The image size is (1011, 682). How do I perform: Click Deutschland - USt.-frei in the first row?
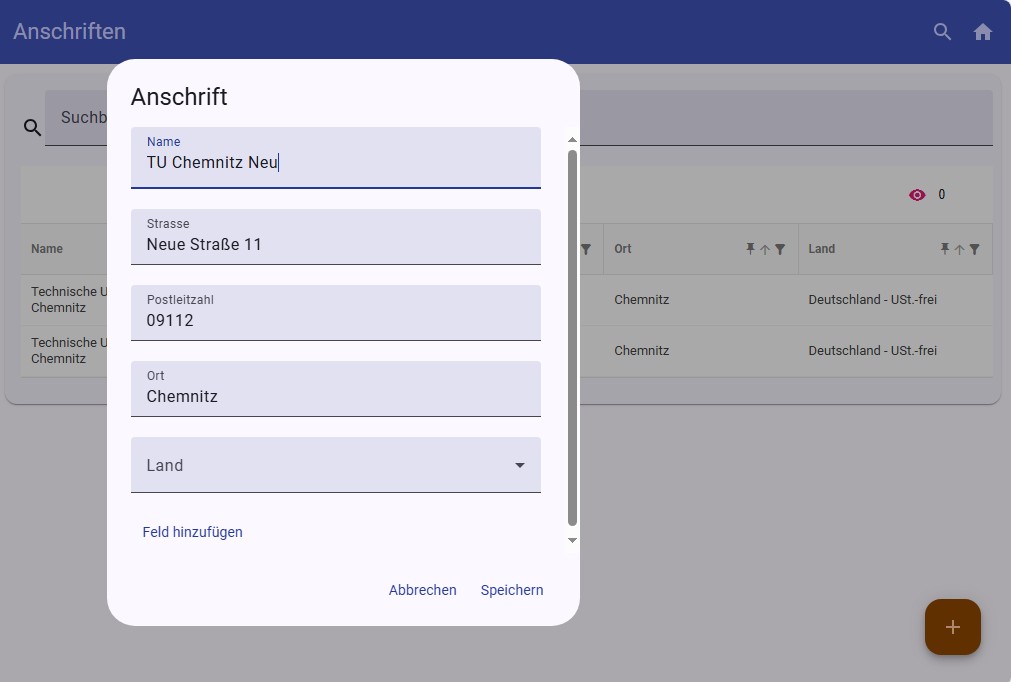click(872, 300)
